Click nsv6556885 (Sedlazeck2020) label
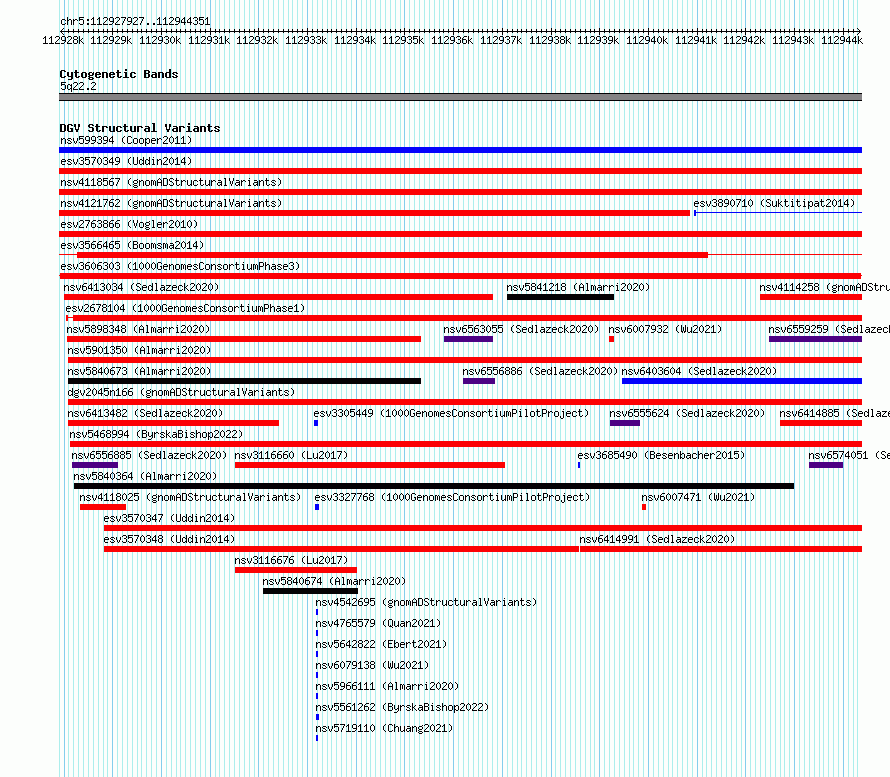This screenshot has height=777, width=890. [149, 455]
